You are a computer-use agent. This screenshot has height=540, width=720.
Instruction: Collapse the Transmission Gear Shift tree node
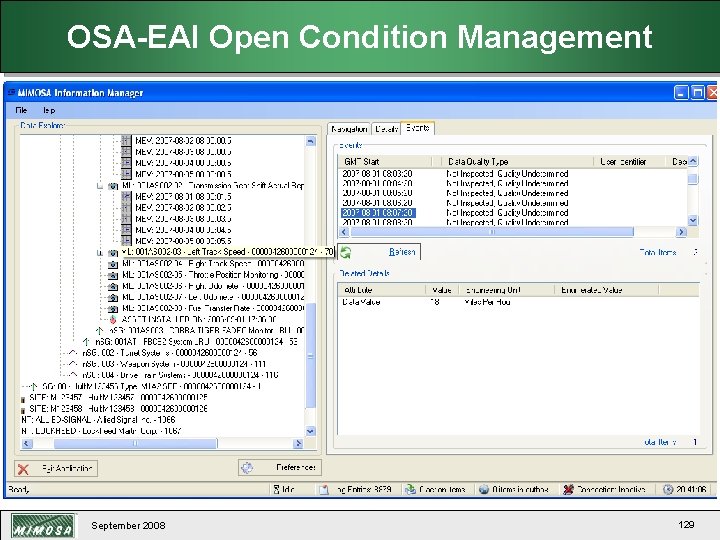tap(100, 186)
